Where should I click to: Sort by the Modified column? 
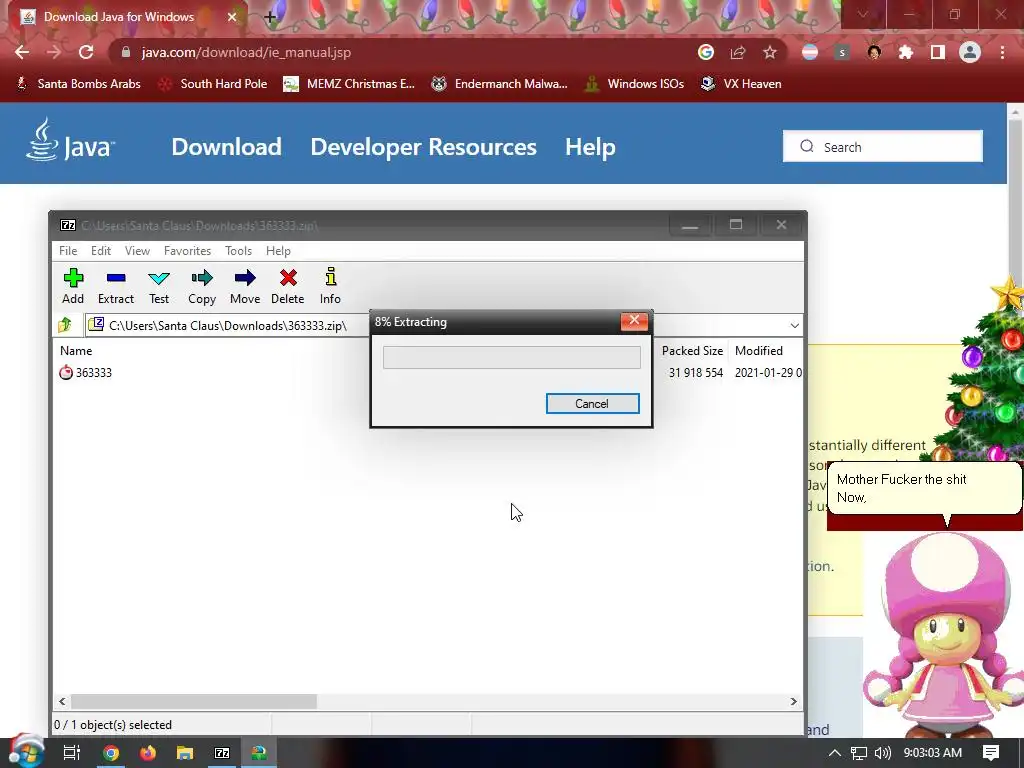(759, 351)
